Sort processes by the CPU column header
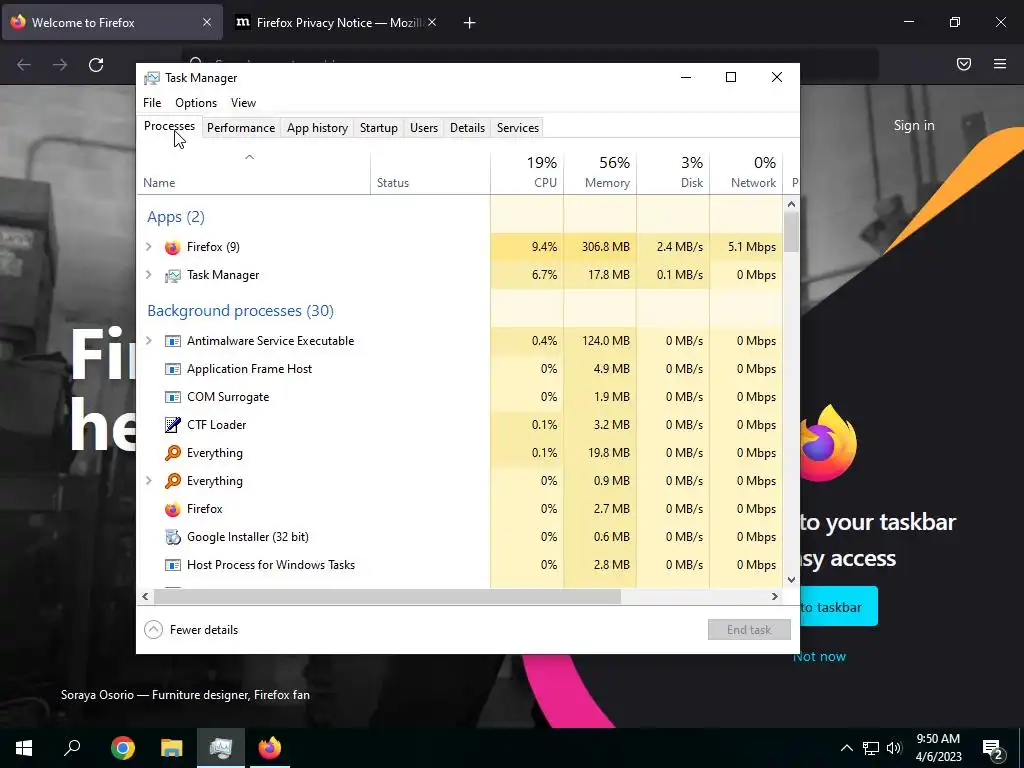The height and width of the screenshot is (768, 1024). click(527, 173)
